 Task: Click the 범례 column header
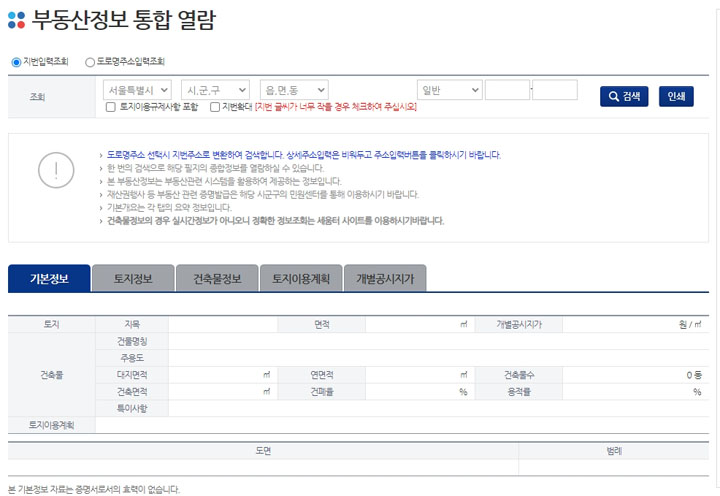click(614, 451)
